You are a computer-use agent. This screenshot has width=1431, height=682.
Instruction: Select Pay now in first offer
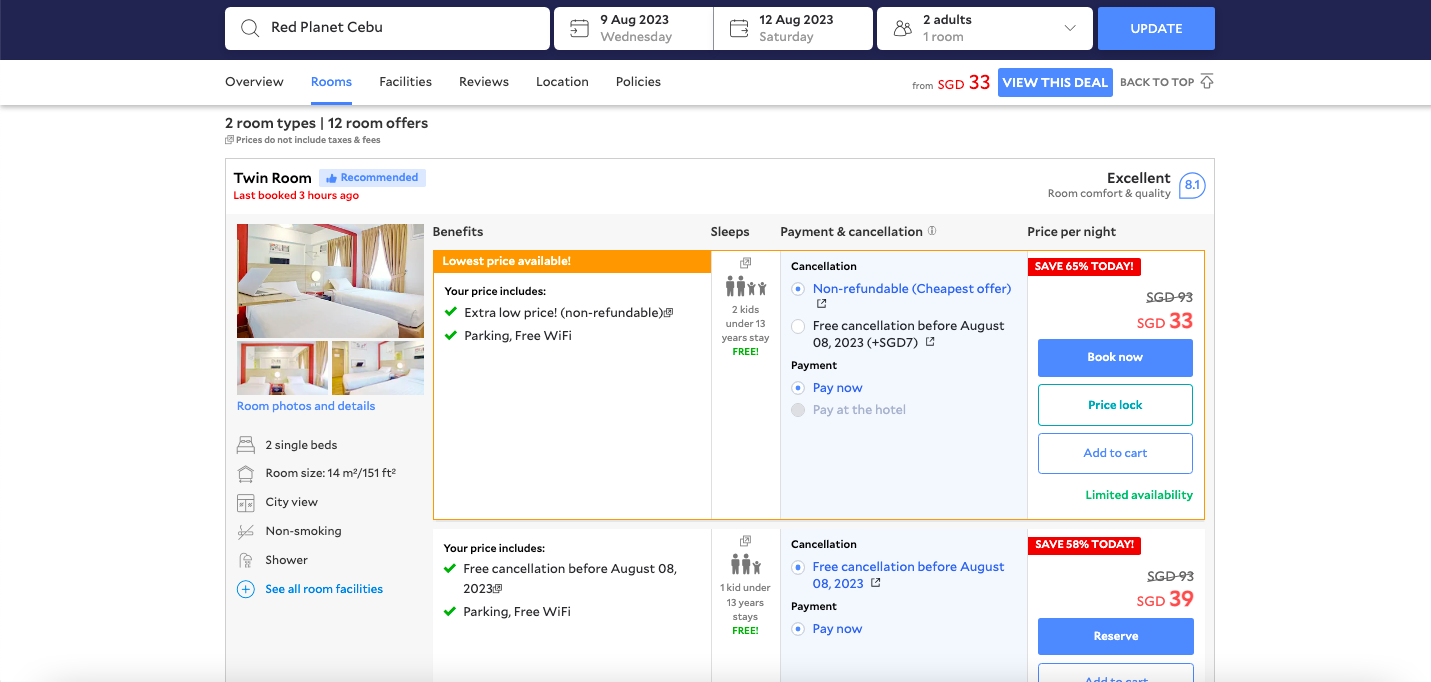click(798, 388)
